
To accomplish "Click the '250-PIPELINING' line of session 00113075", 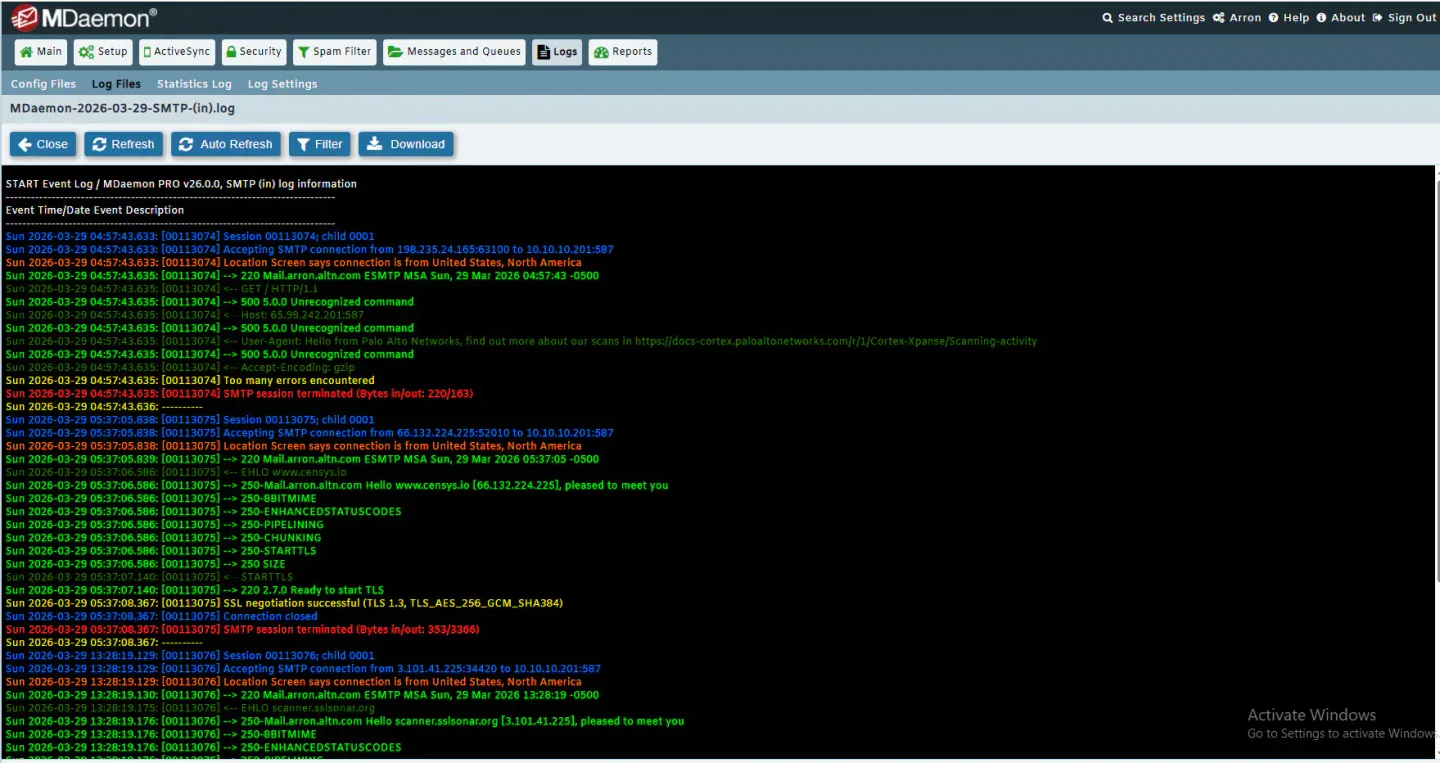I will coord(165,525).
